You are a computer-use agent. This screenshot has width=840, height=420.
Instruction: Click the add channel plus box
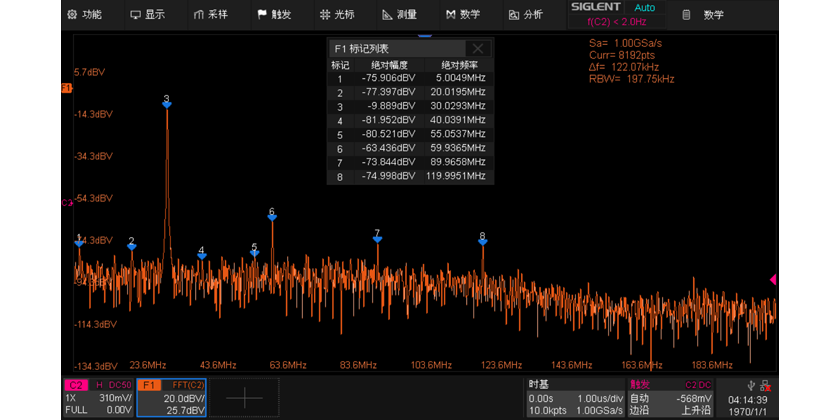click(x=246, y=397)
